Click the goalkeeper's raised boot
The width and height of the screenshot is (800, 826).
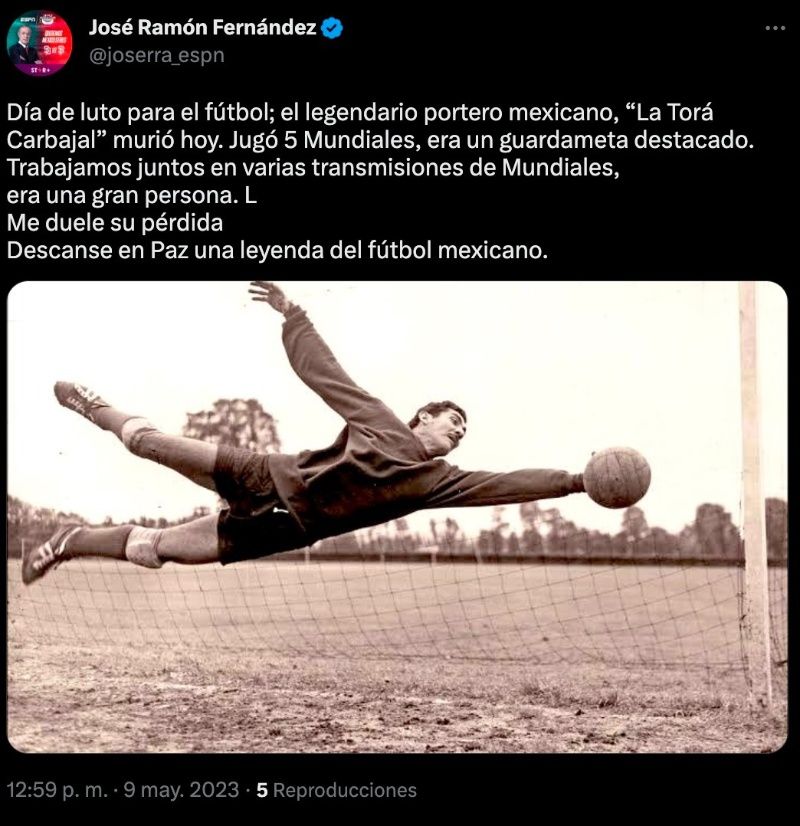pyautogui.click(x=79, y=398)
